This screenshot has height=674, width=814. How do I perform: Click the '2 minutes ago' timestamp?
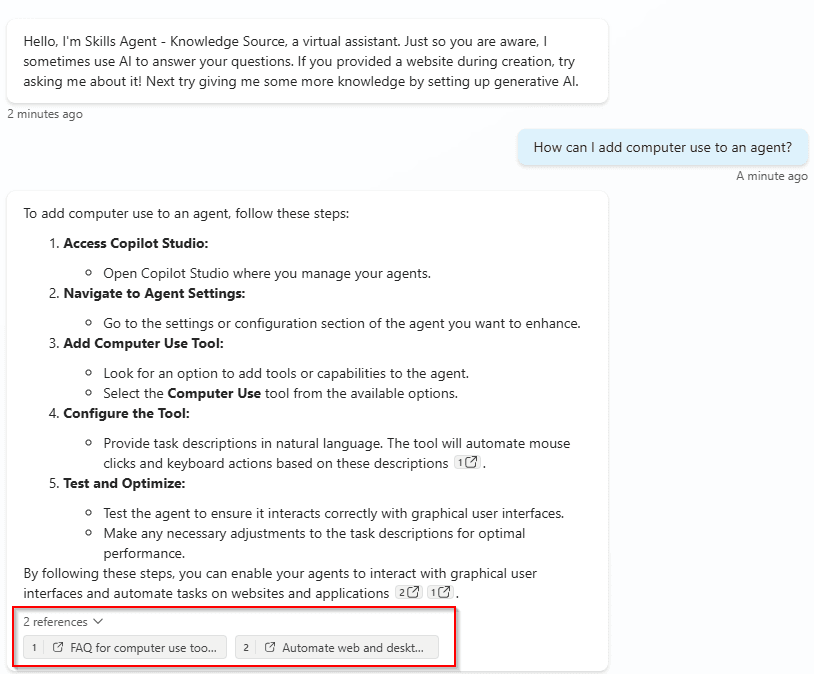[x=45, y=114]
